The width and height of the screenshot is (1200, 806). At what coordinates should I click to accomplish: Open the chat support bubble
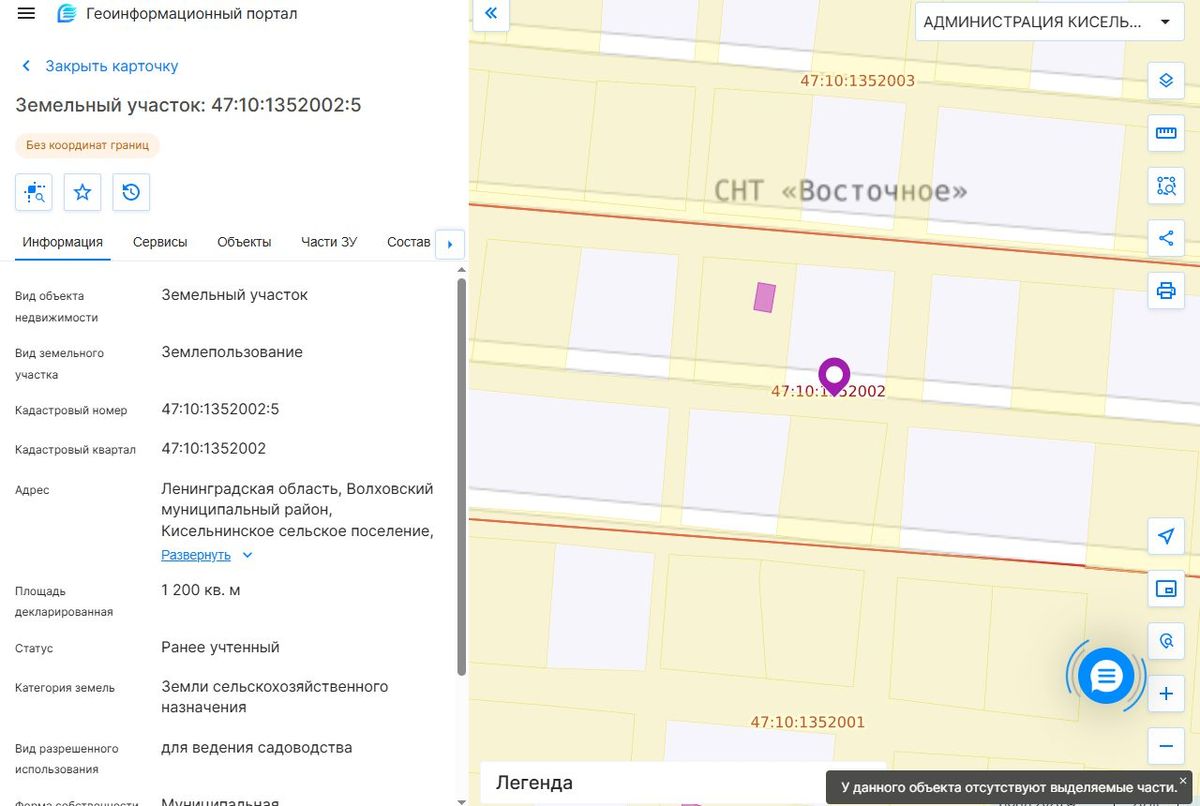pos(1105,676)
